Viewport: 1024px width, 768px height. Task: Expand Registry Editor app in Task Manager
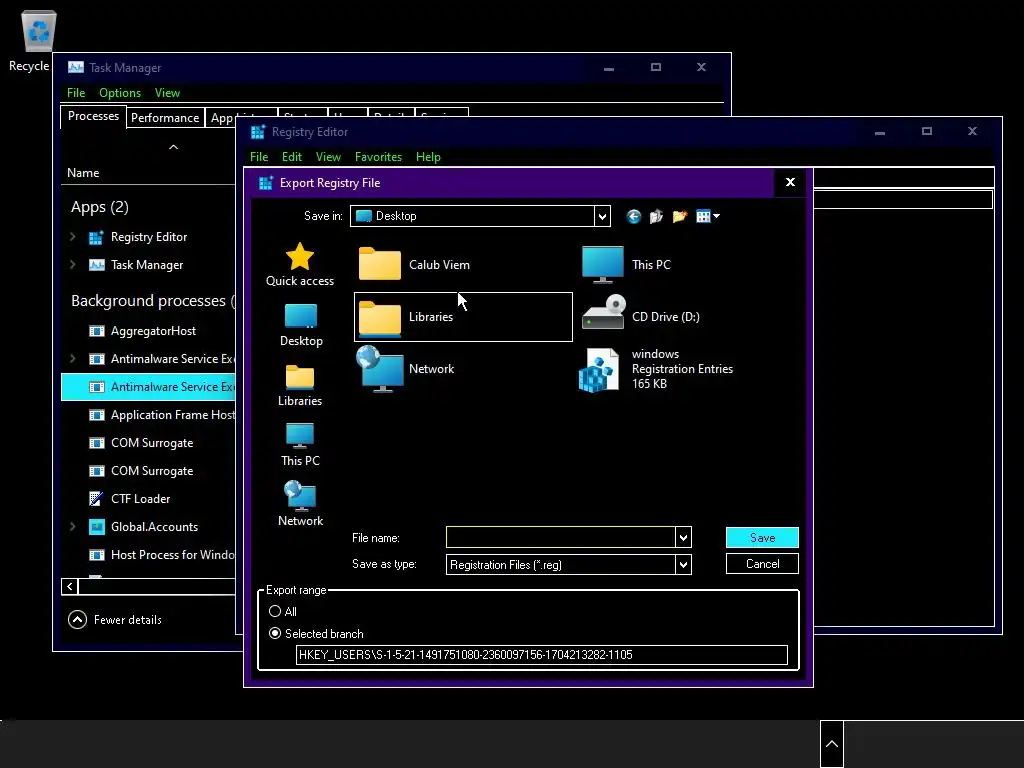pyautogui.click(x=72, y=237)
